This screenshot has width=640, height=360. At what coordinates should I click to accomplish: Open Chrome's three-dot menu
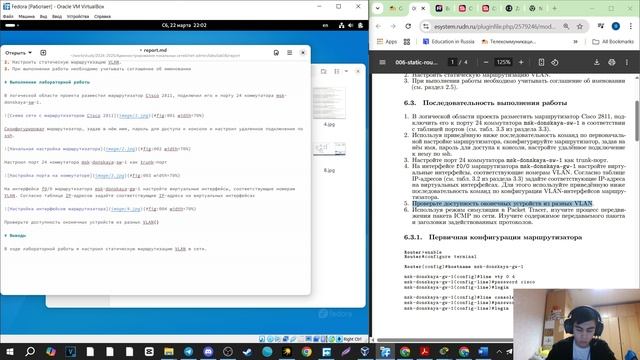pos(631,26)
